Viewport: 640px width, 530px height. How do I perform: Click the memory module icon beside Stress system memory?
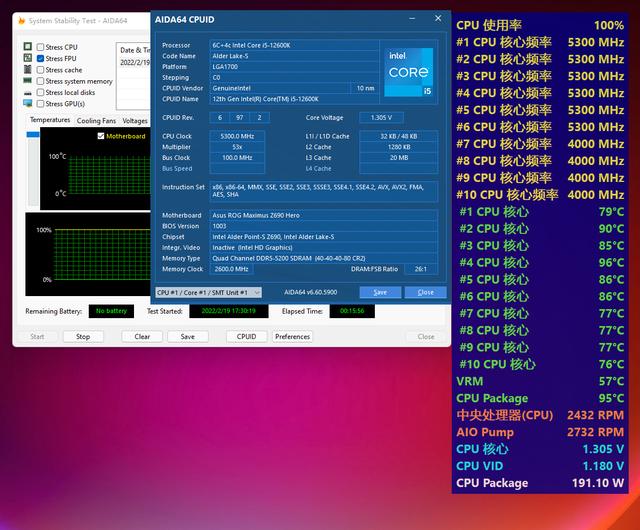pos(28,80)
